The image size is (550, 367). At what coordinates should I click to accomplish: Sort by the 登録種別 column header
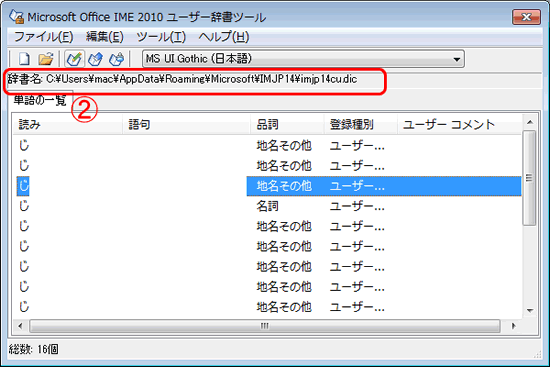[361, 124]
